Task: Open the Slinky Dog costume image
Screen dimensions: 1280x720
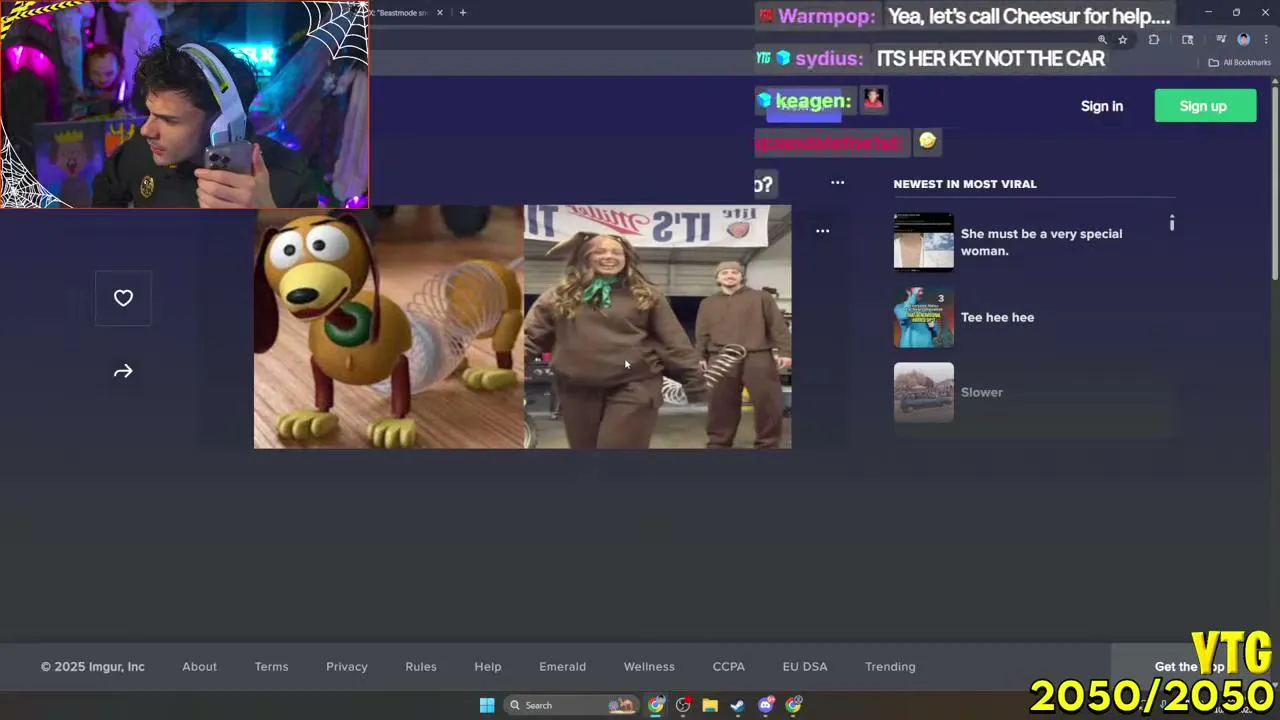Action: [522, 327]
